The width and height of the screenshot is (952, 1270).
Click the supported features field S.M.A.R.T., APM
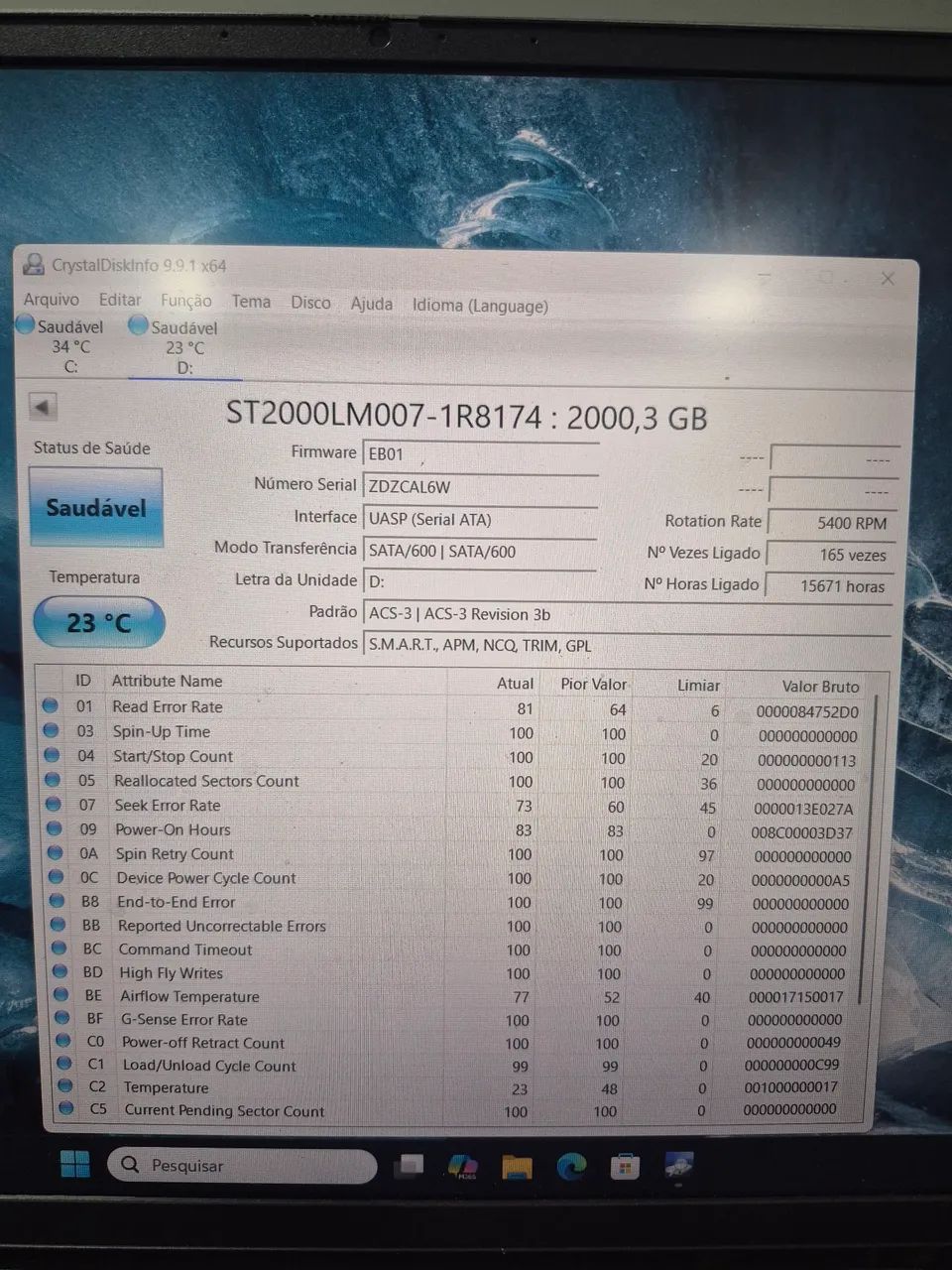pyautogui.click(x=628, y=645)
